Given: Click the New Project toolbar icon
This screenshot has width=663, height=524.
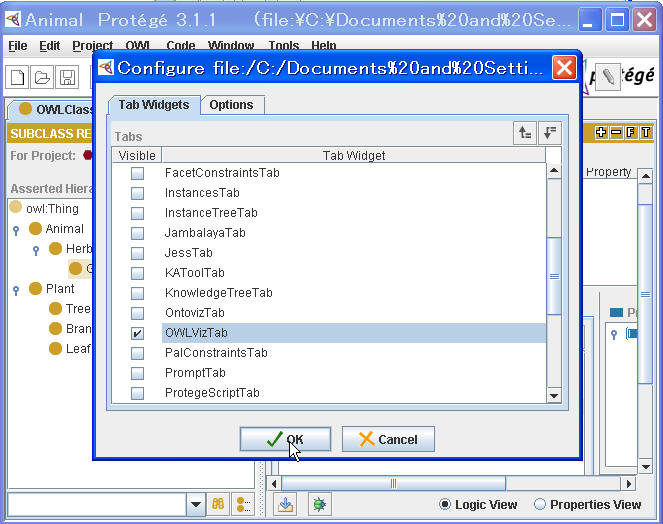Looking at the screenshot, I should coord(18,78).
